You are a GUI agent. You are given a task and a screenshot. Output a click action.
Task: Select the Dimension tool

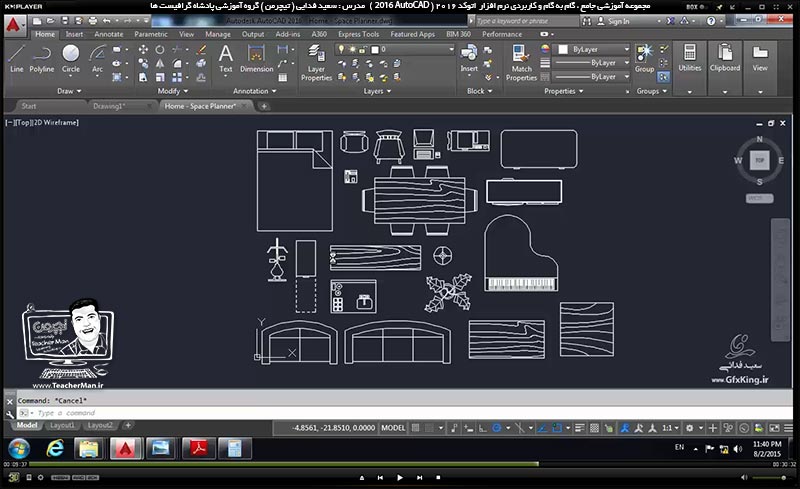coord(257,59)
